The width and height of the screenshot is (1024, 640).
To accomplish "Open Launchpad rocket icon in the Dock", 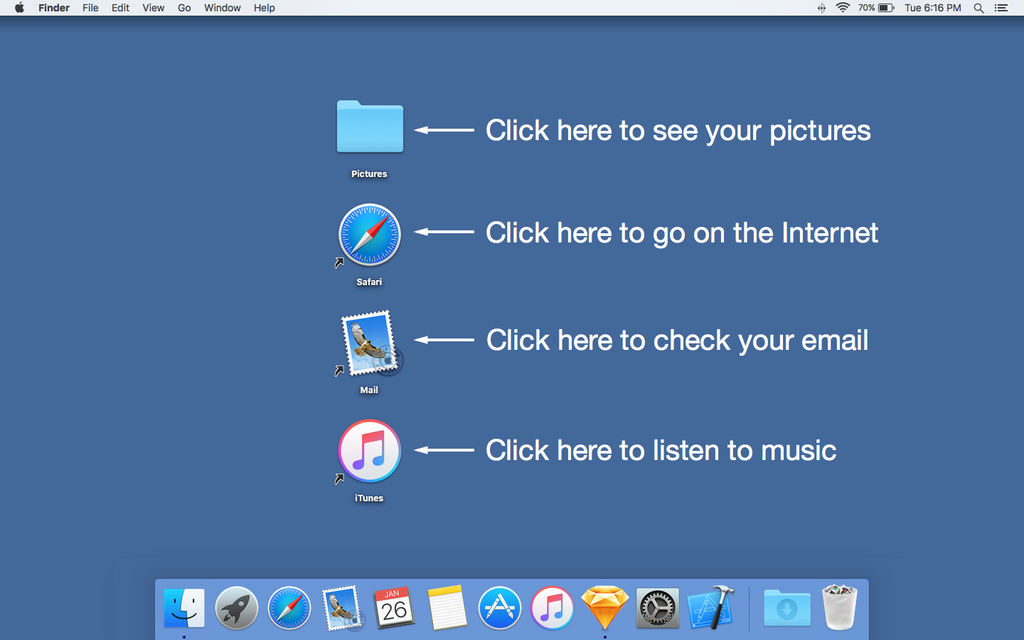I will click(x=236, y=608).
